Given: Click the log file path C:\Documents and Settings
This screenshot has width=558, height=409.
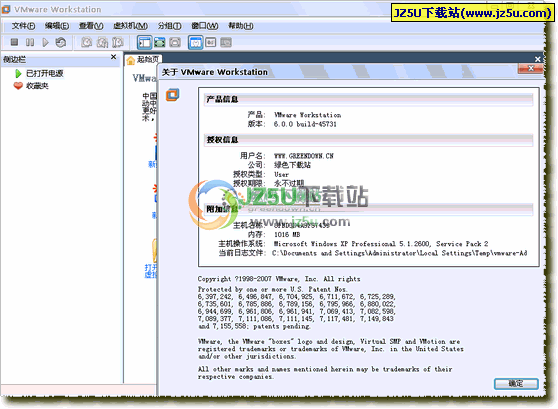Looking at the screenshot, I should 400,253.
